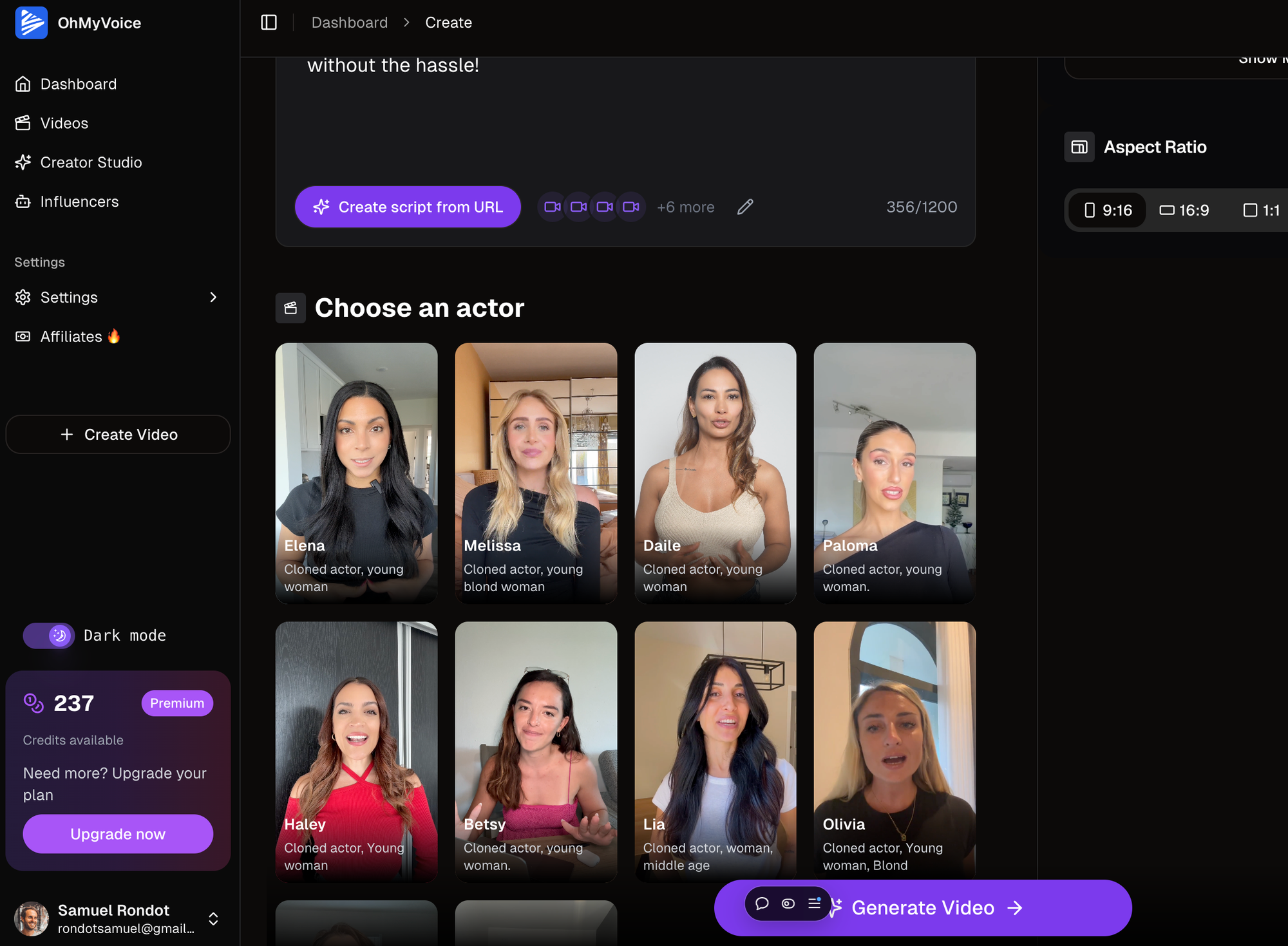The width and height of the screenshot is (1288, 946).
Task: Click the Settings gear sidebar icon
Action: click(23, 297)
